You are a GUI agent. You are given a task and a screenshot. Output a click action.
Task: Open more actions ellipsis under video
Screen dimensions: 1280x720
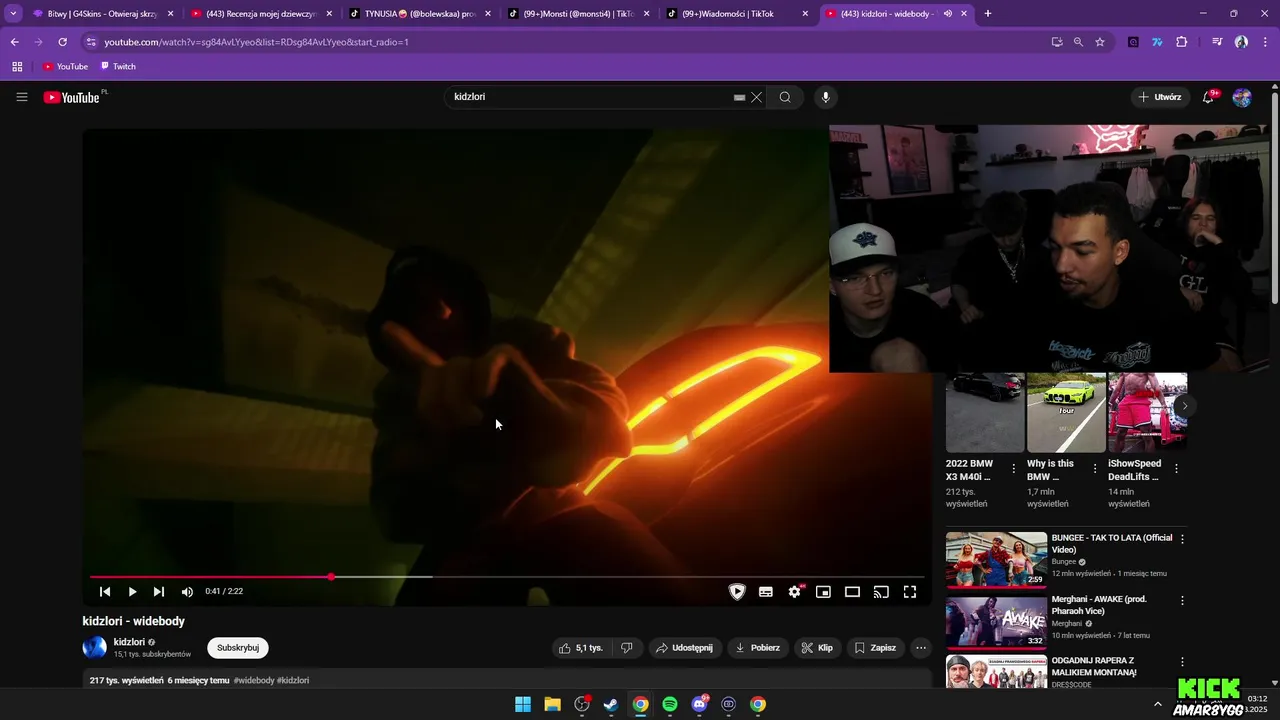click(x=921, y=648)
